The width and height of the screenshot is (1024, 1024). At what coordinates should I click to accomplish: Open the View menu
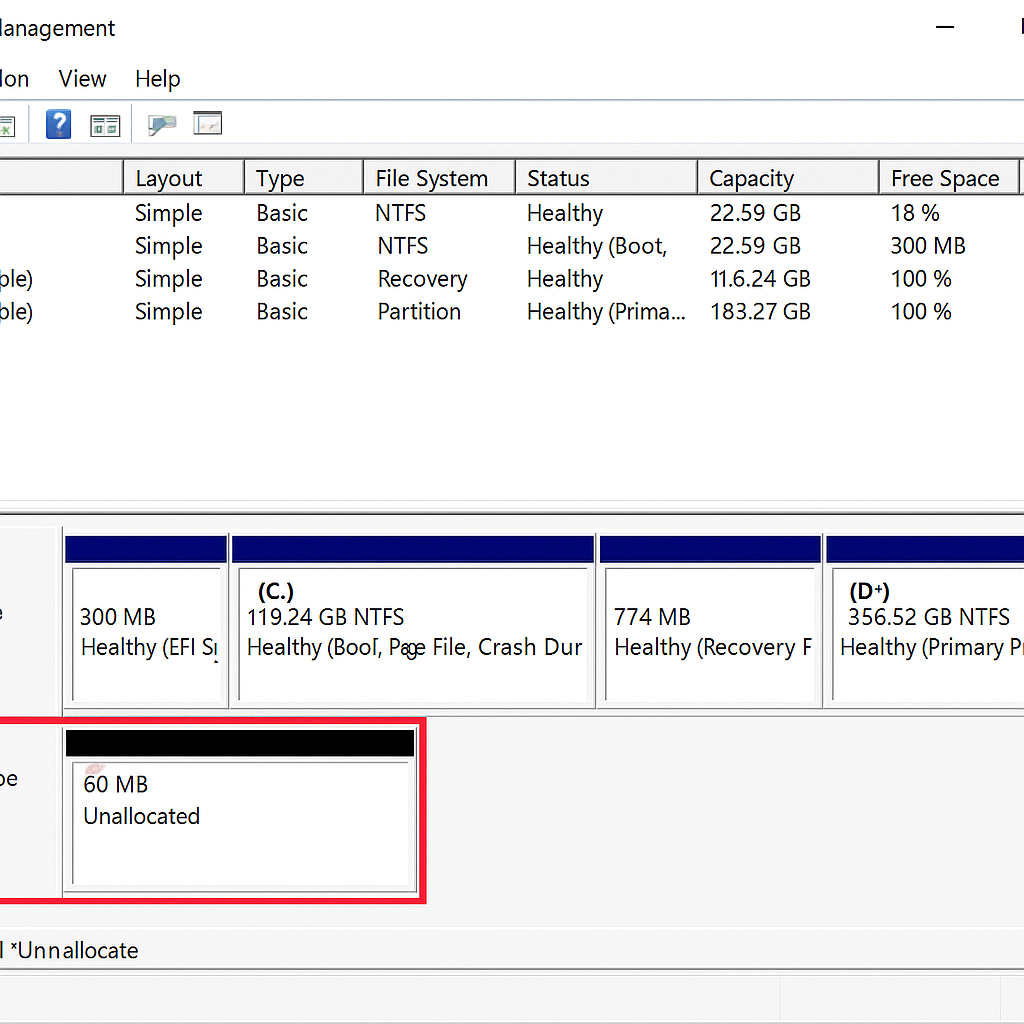coord(82,79)
